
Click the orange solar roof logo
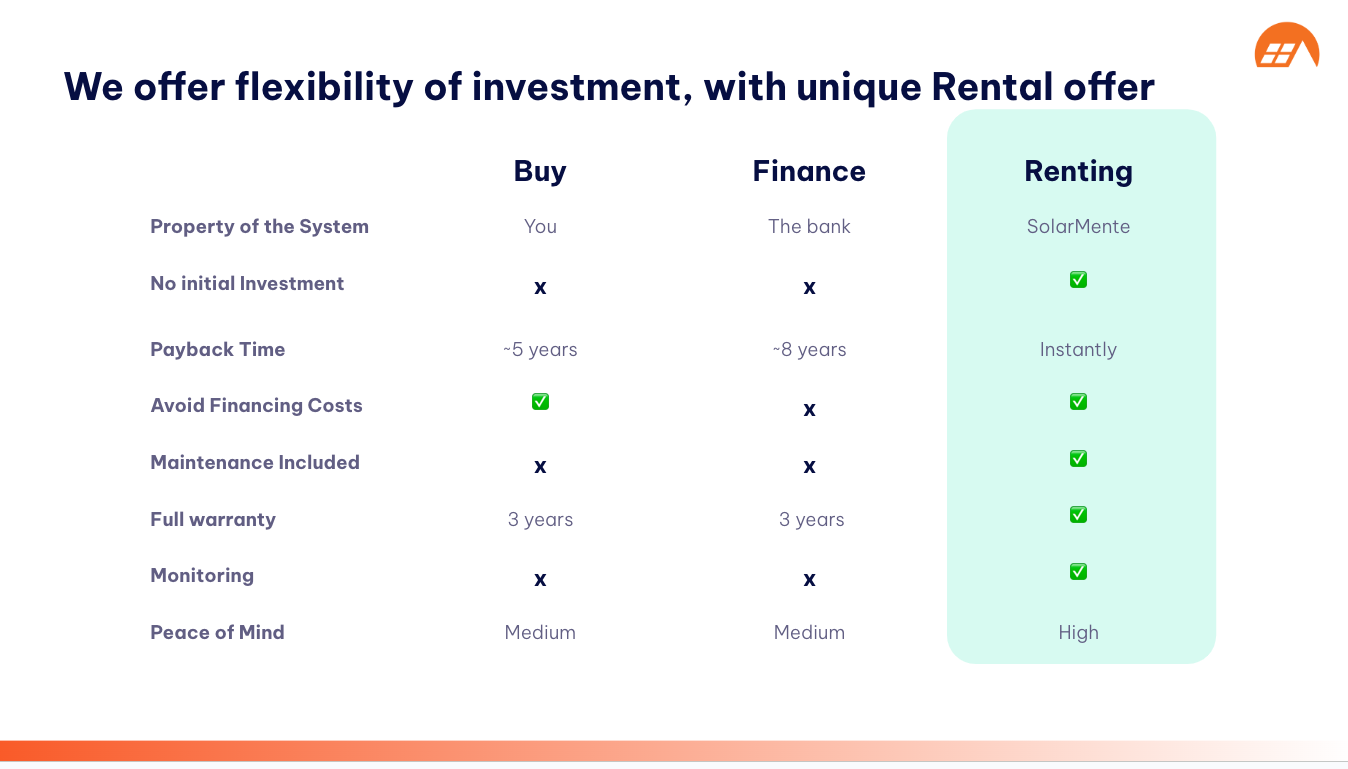pyautogui.click(x=1286, y=46)
